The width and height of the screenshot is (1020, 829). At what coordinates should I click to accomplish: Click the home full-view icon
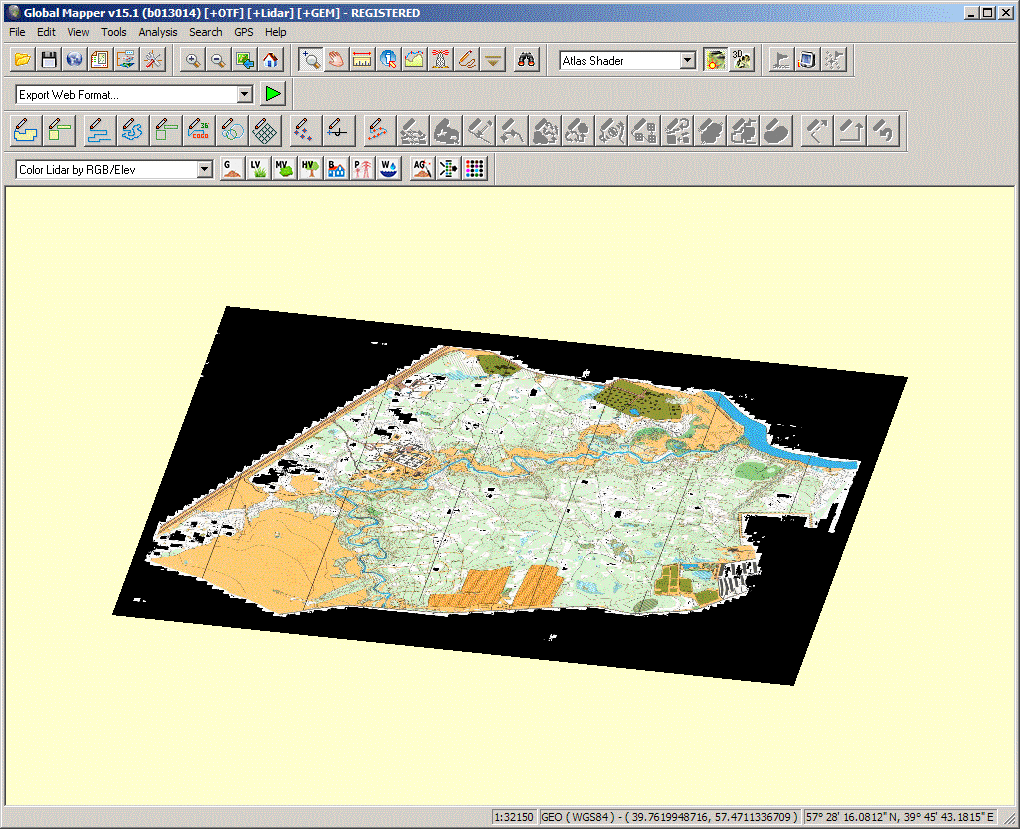[x=270, y=60]
